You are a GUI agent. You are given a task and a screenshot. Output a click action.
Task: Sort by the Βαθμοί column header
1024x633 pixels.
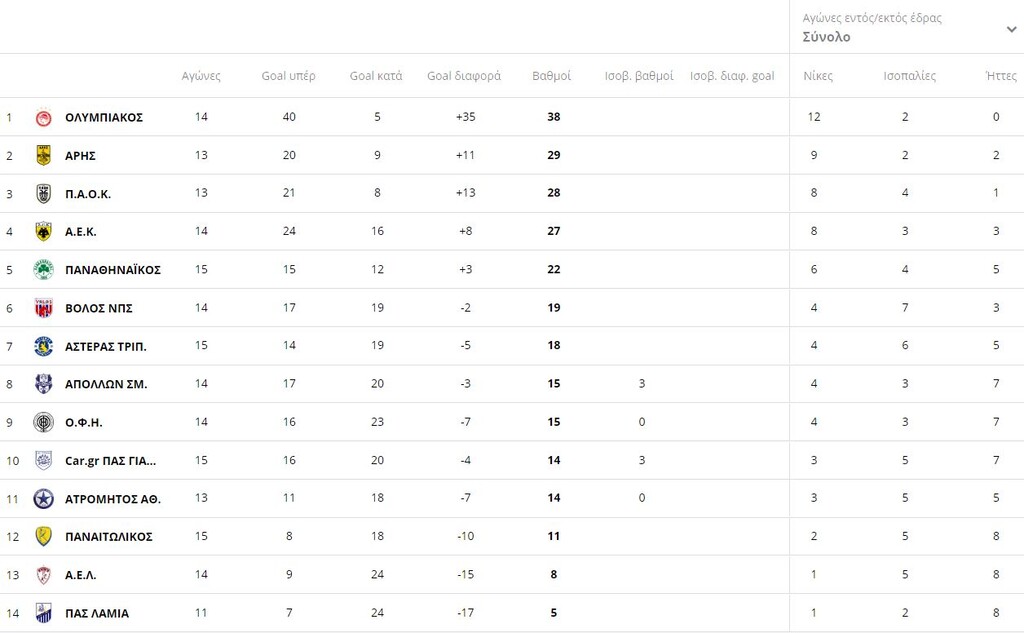pyautogui.click(x=552, y=76)
